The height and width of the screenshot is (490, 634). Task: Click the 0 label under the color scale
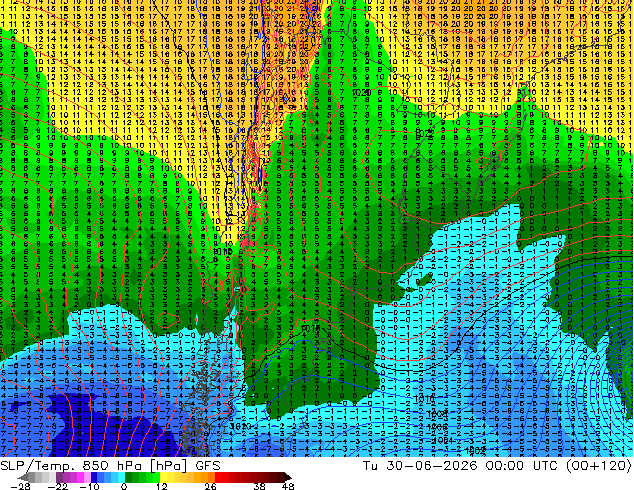coord(124,486)
